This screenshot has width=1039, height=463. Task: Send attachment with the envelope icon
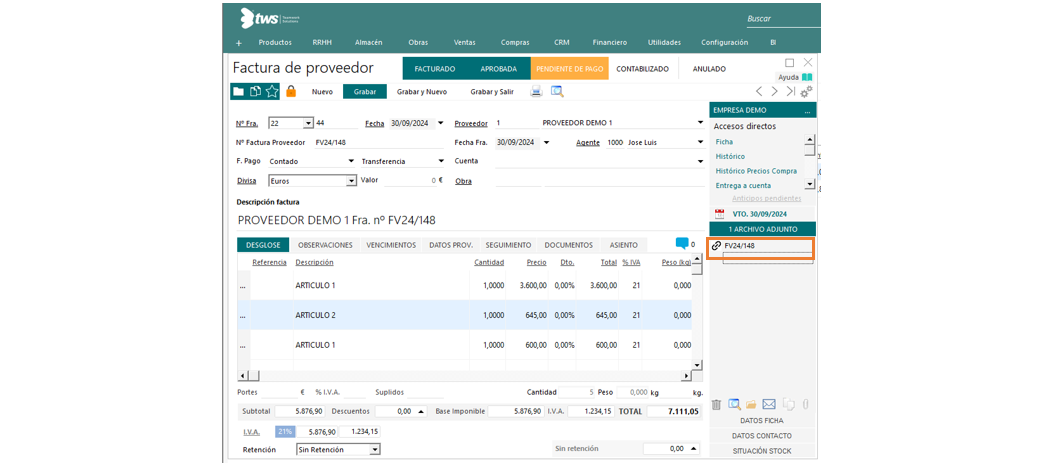(x=769, y=404)
